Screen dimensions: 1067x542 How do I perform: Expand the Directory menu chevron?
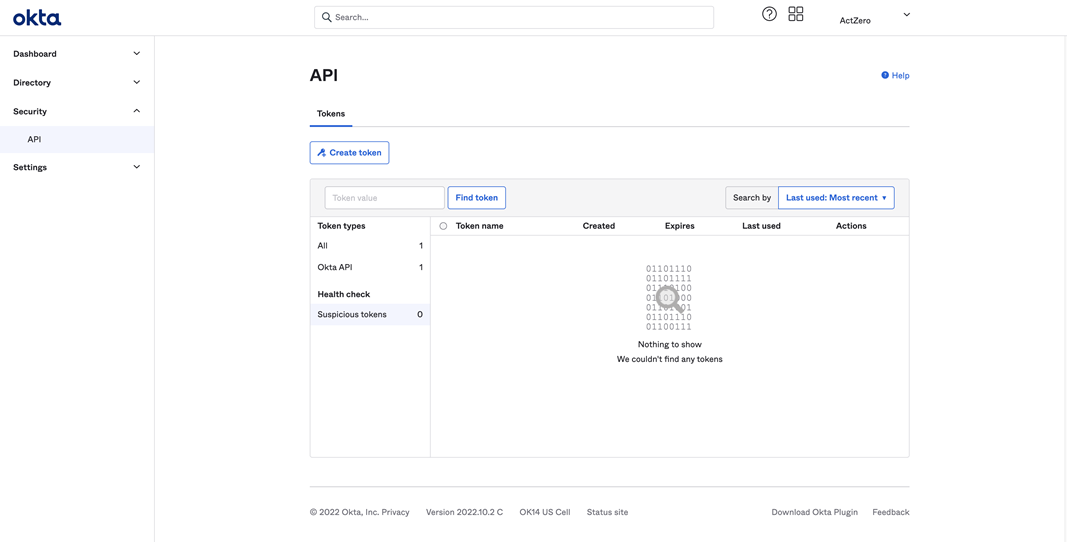[137, 82]
